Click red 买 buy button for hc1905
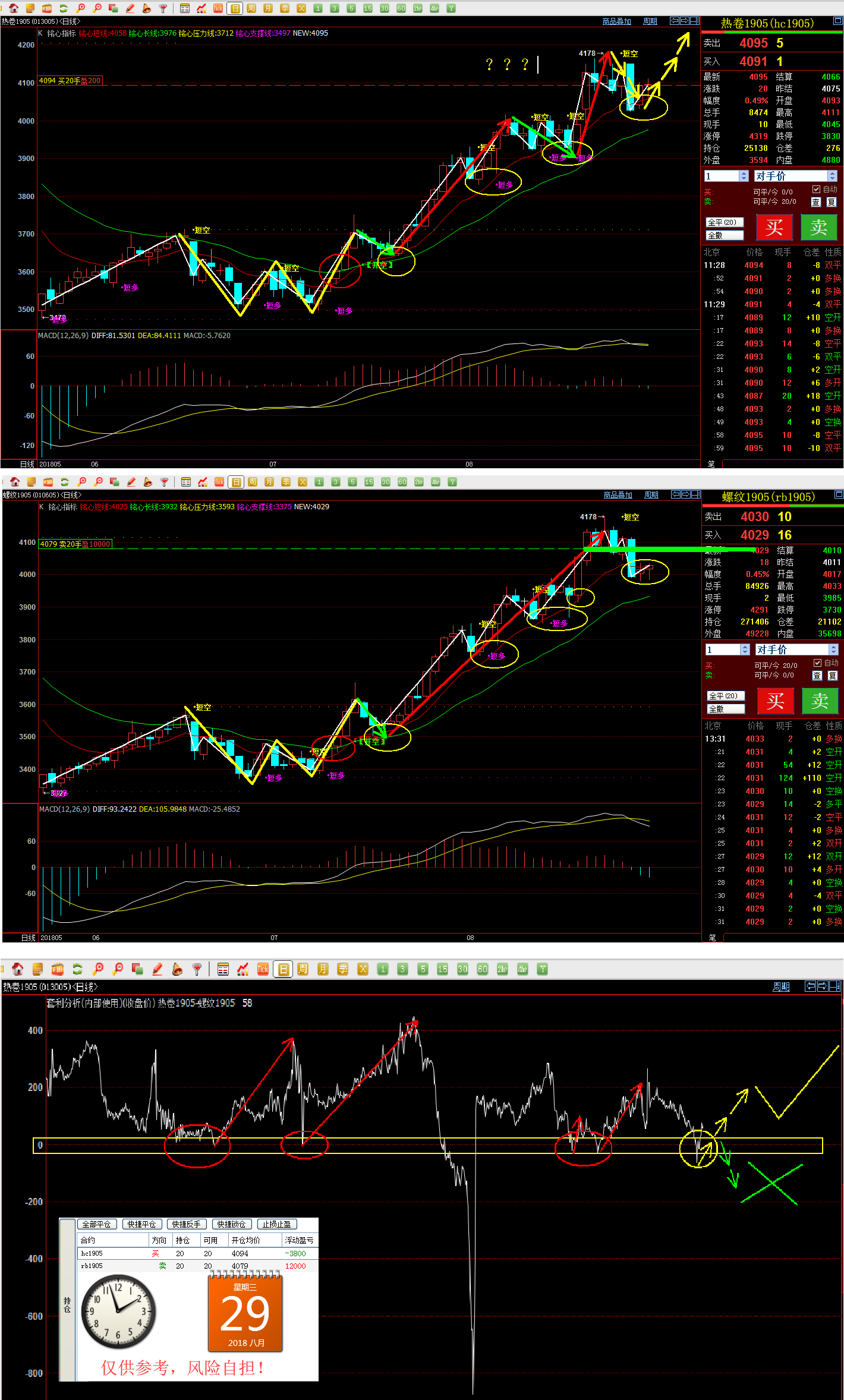Viewport: 844px width, 1400px height. tap(774, 228)
